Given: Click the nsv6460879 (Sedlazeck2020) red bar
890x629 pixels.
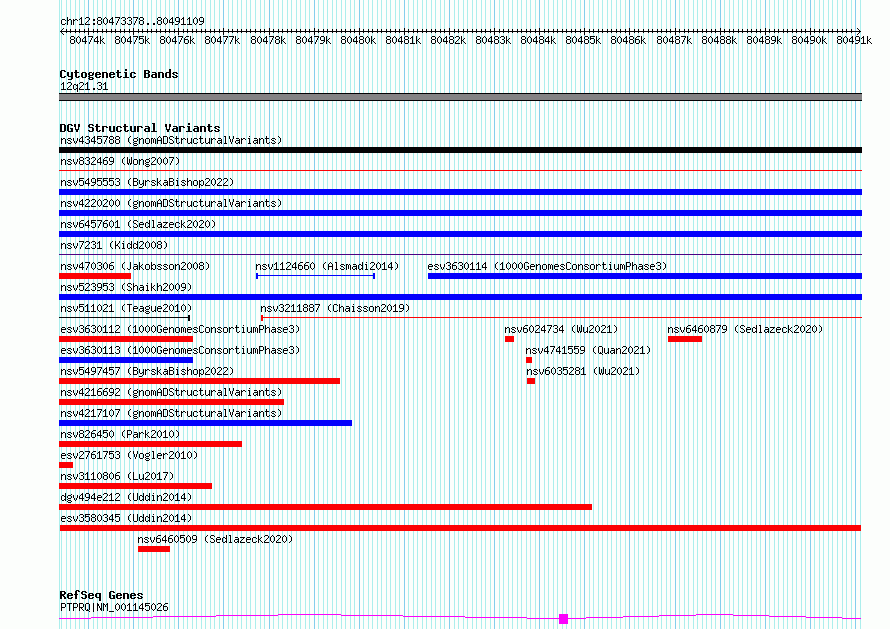Looking at the screenshot, I should coord(685,339).
